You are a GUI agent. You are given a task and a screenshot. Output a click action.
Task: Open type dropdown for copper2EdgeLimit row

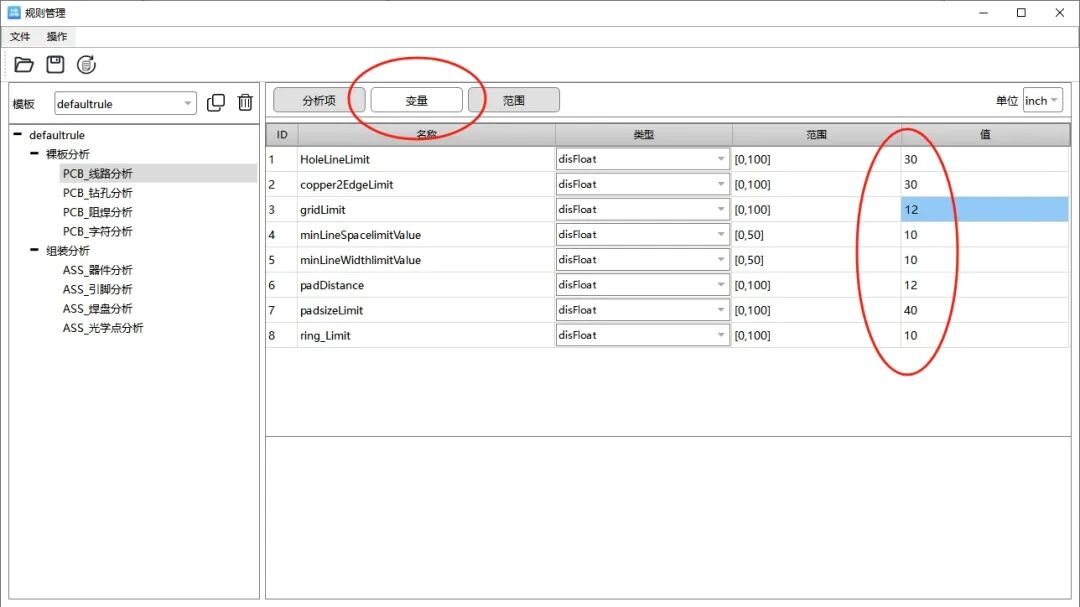[642, 184]
